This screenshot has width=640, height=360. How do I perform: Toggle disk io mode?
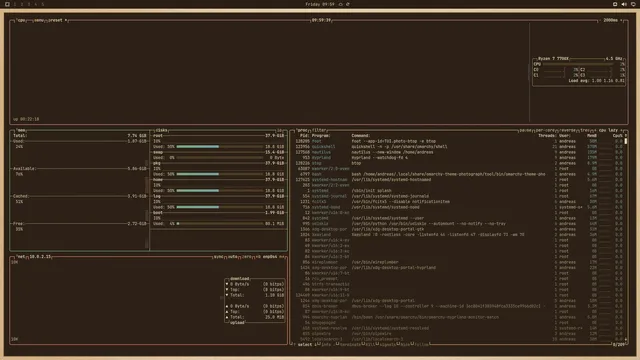tap(280, 130)
